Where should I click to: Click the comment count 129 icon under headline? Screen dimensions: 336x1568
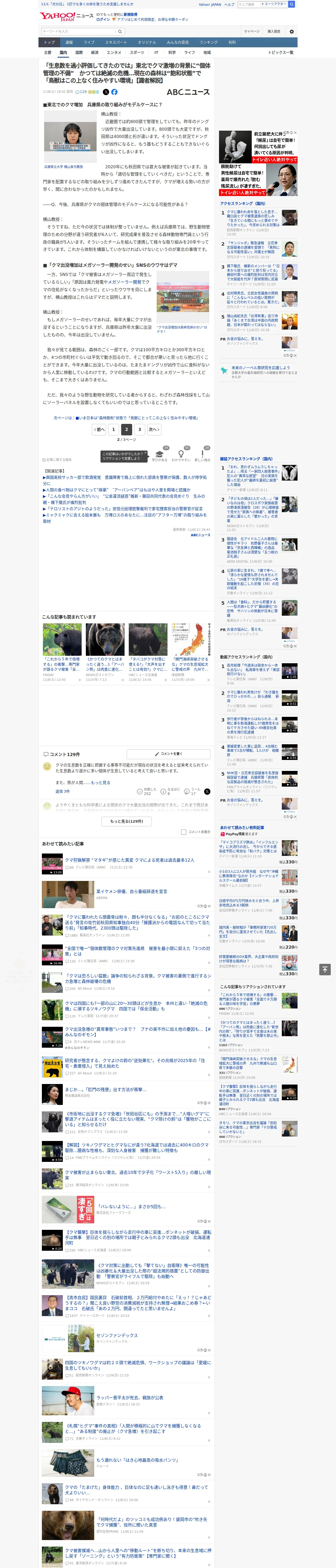click(x=82, y=92)
